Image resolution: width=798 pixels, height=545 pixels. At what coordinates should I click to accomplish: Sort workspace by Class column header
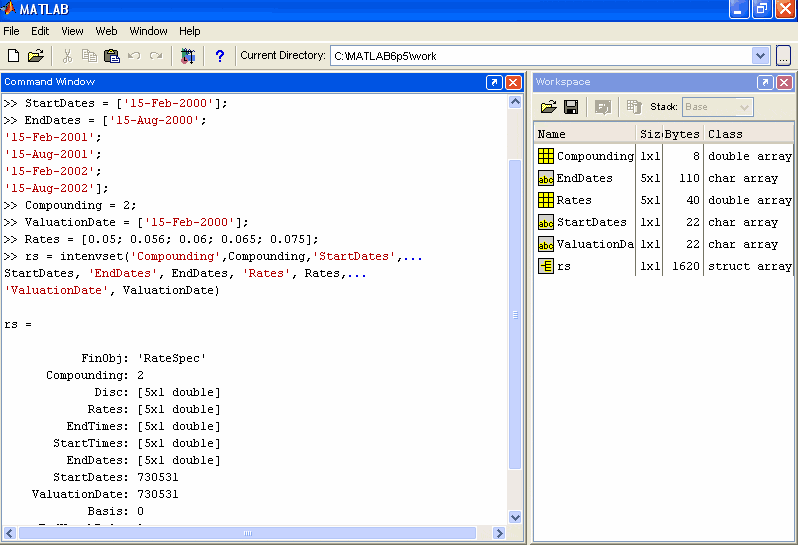click(x=749, y=134)
